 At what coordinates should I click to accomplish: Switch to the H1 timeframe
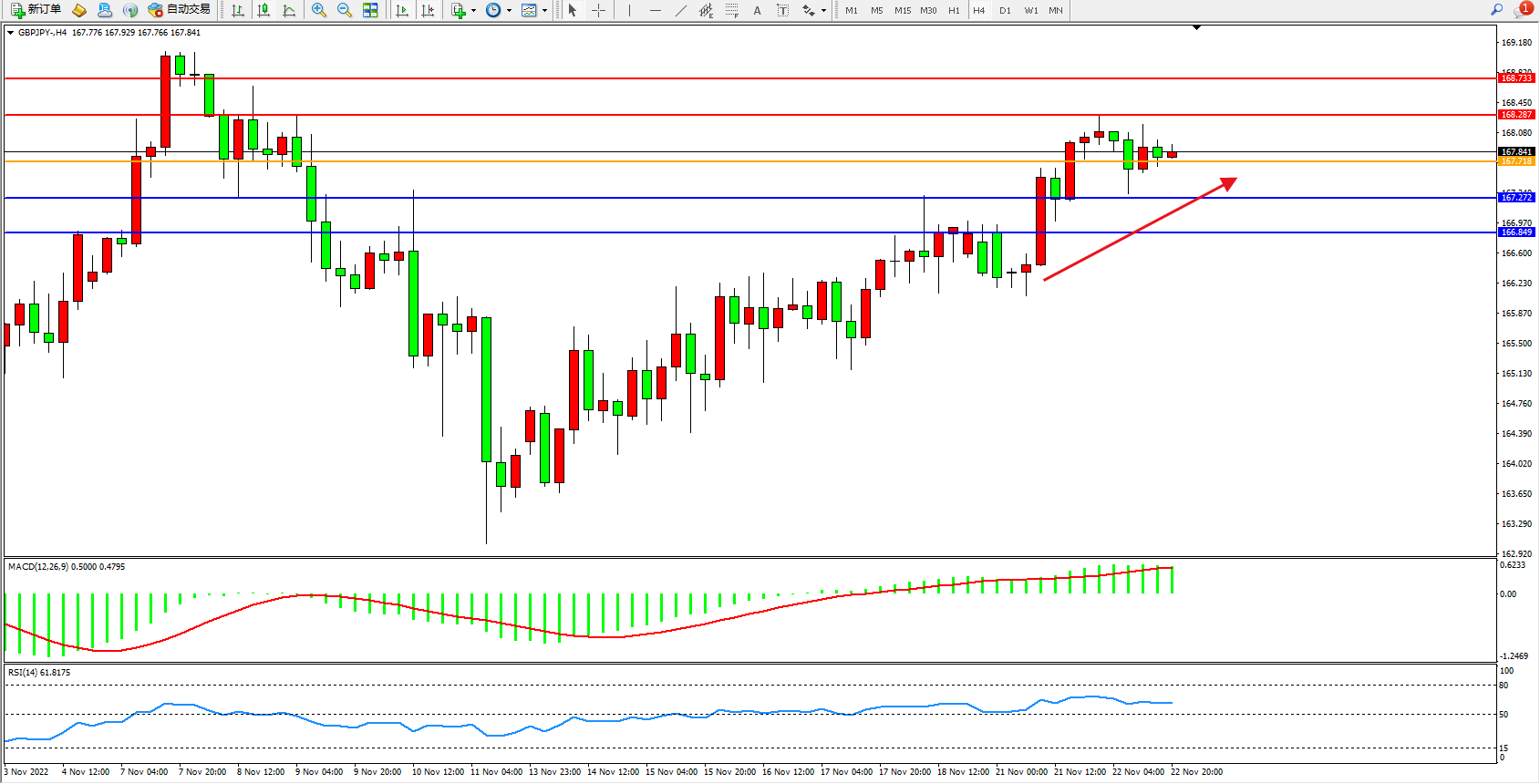[954, 10]
